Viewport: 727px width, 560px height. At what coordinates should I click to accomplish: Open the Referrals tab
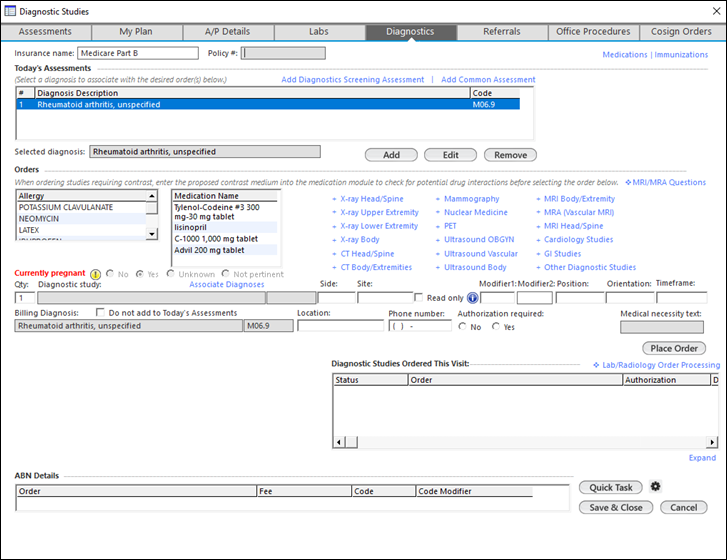(502, 32)
